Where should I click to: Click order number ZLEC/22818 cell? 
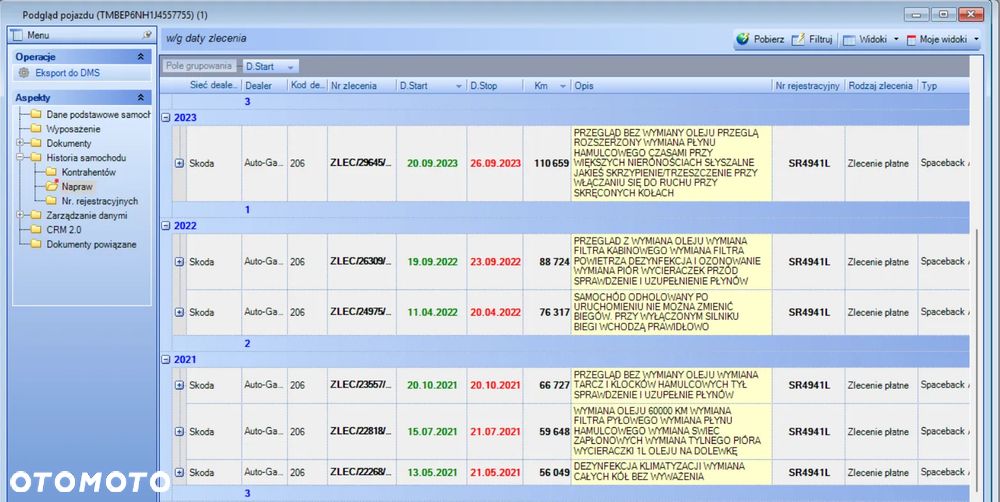click(x=362, y=432)
